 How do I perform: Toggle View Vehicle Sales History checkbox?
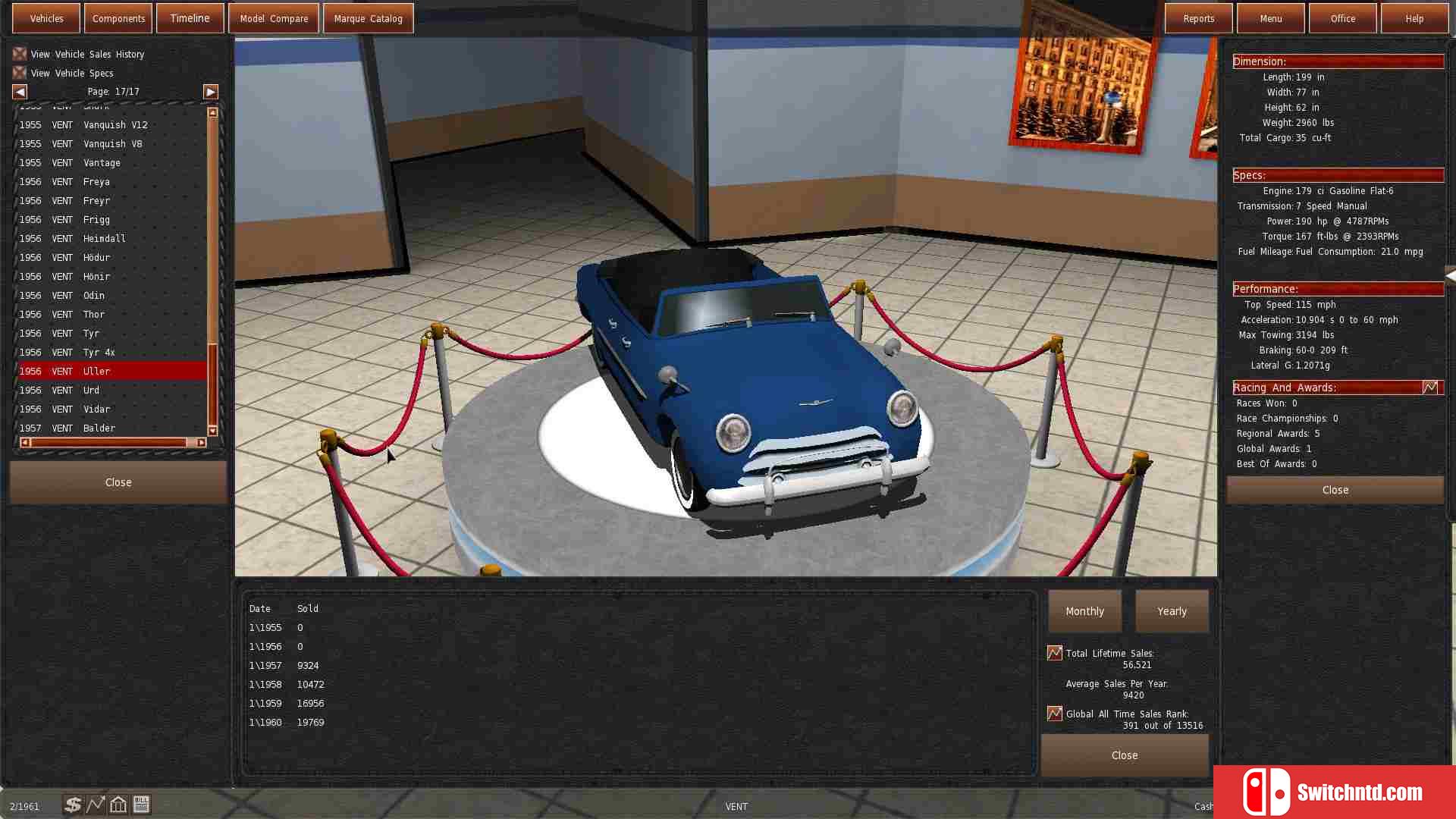(x=20, y=54)
